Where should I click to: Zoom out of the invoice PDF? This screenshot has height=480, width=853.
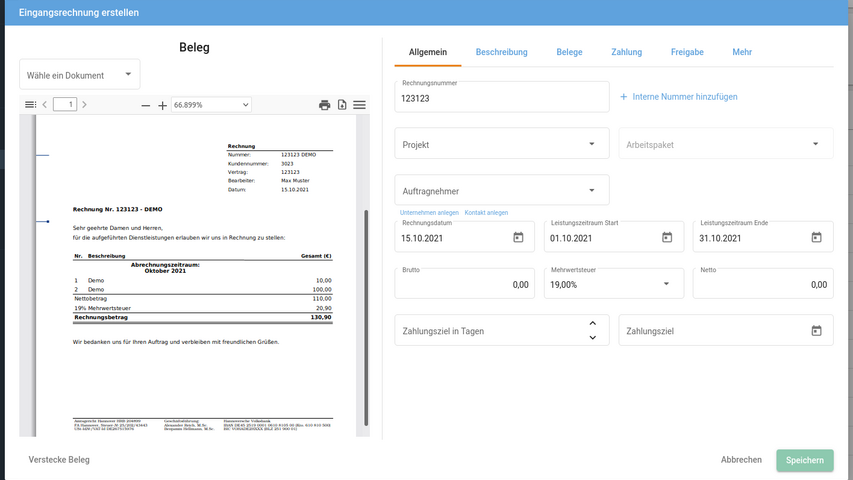146,105
